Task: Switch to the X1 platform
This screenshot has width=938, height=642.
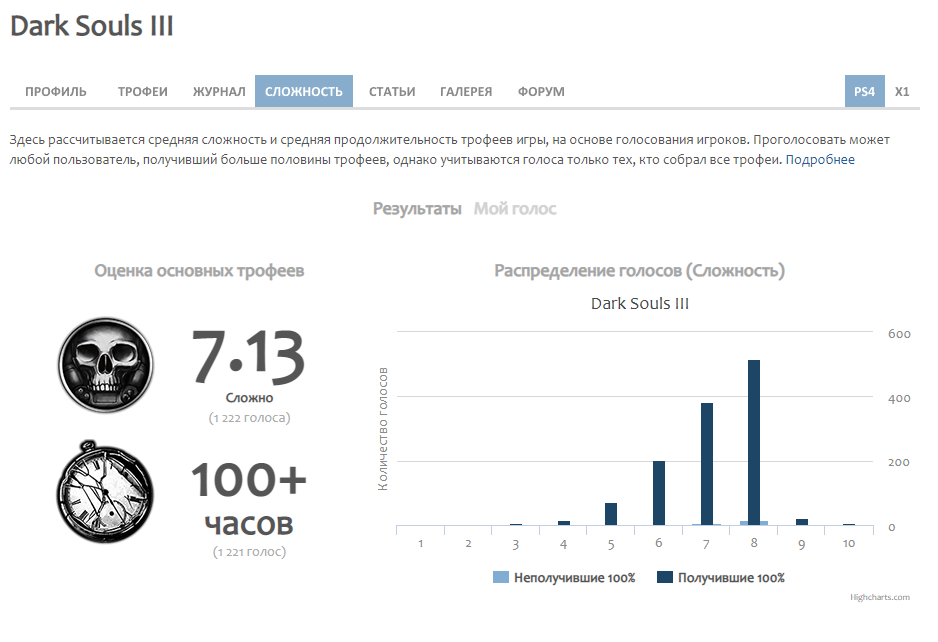Action: (902, 91)
